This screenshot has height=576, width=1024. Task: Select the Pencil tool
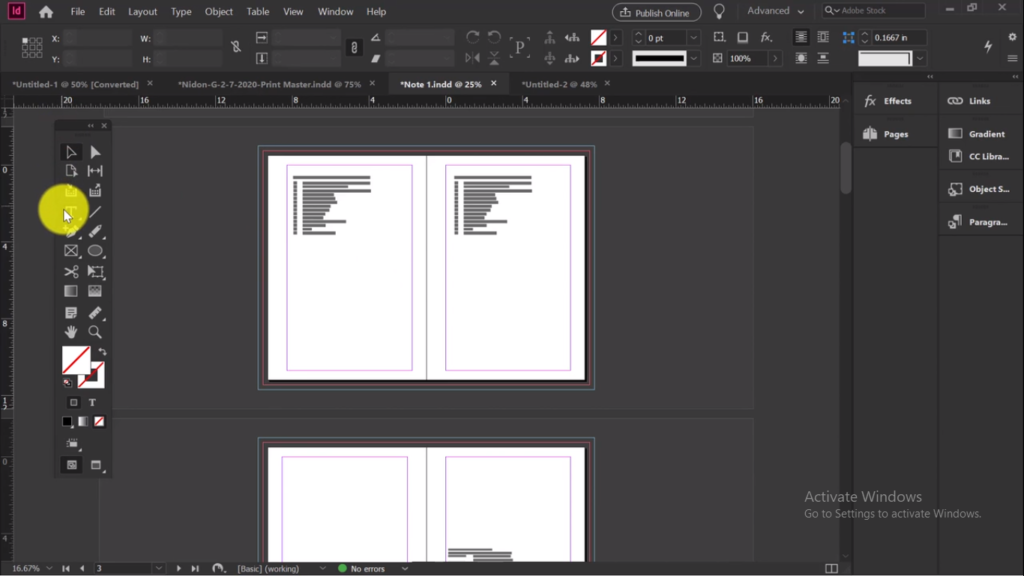coord(95,231)
